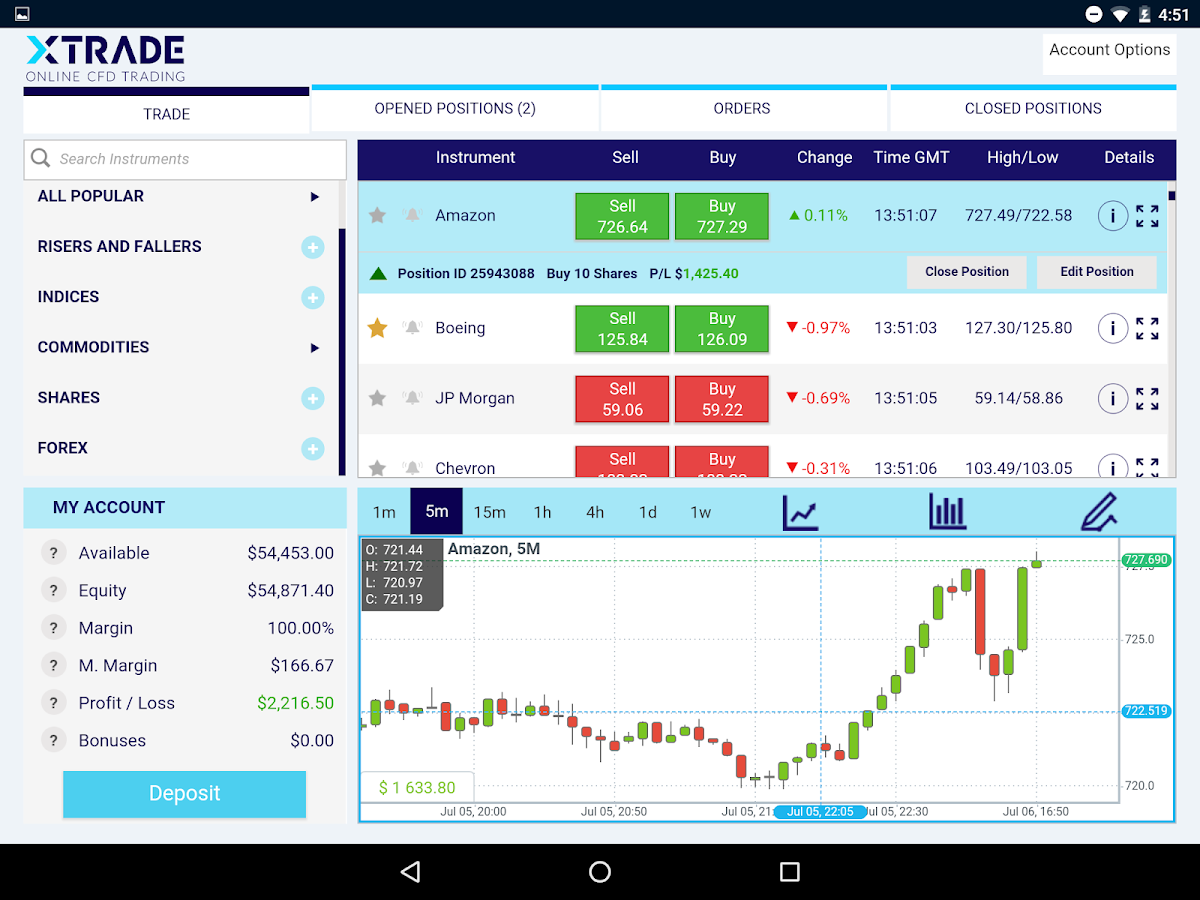Expand JP Morgan chart to fullscreen

(x=1148, y=398)
